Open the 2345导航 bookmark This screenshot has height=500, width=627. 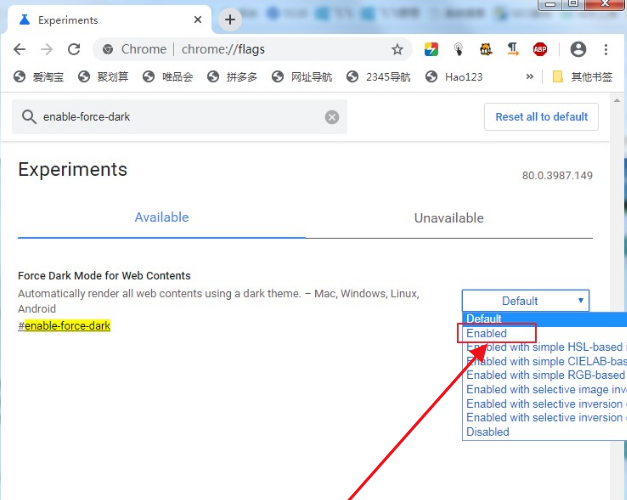click(379, 76)
